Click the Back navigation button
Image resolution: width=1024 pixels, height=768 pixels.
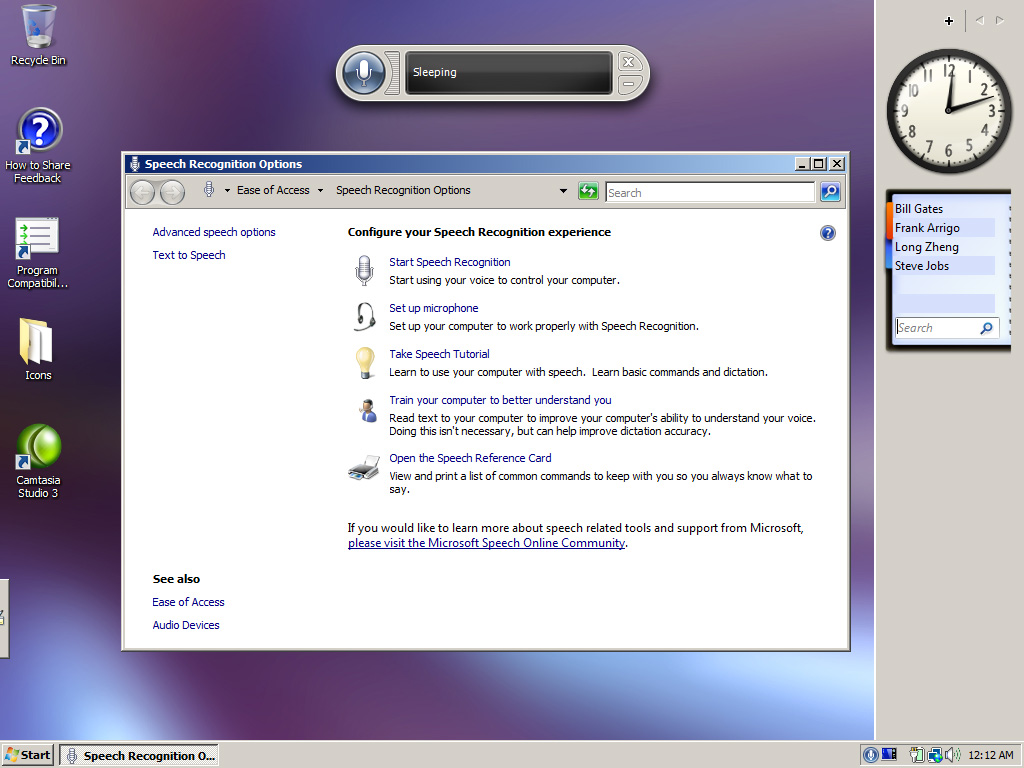click(x=142, y=190)
